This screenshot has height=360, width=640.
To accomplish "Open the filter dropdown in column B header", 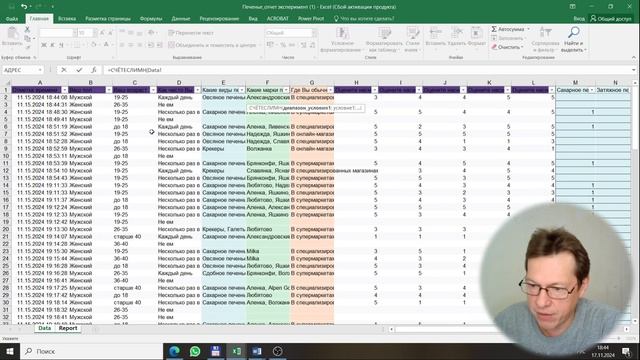I will coord(109,90).
